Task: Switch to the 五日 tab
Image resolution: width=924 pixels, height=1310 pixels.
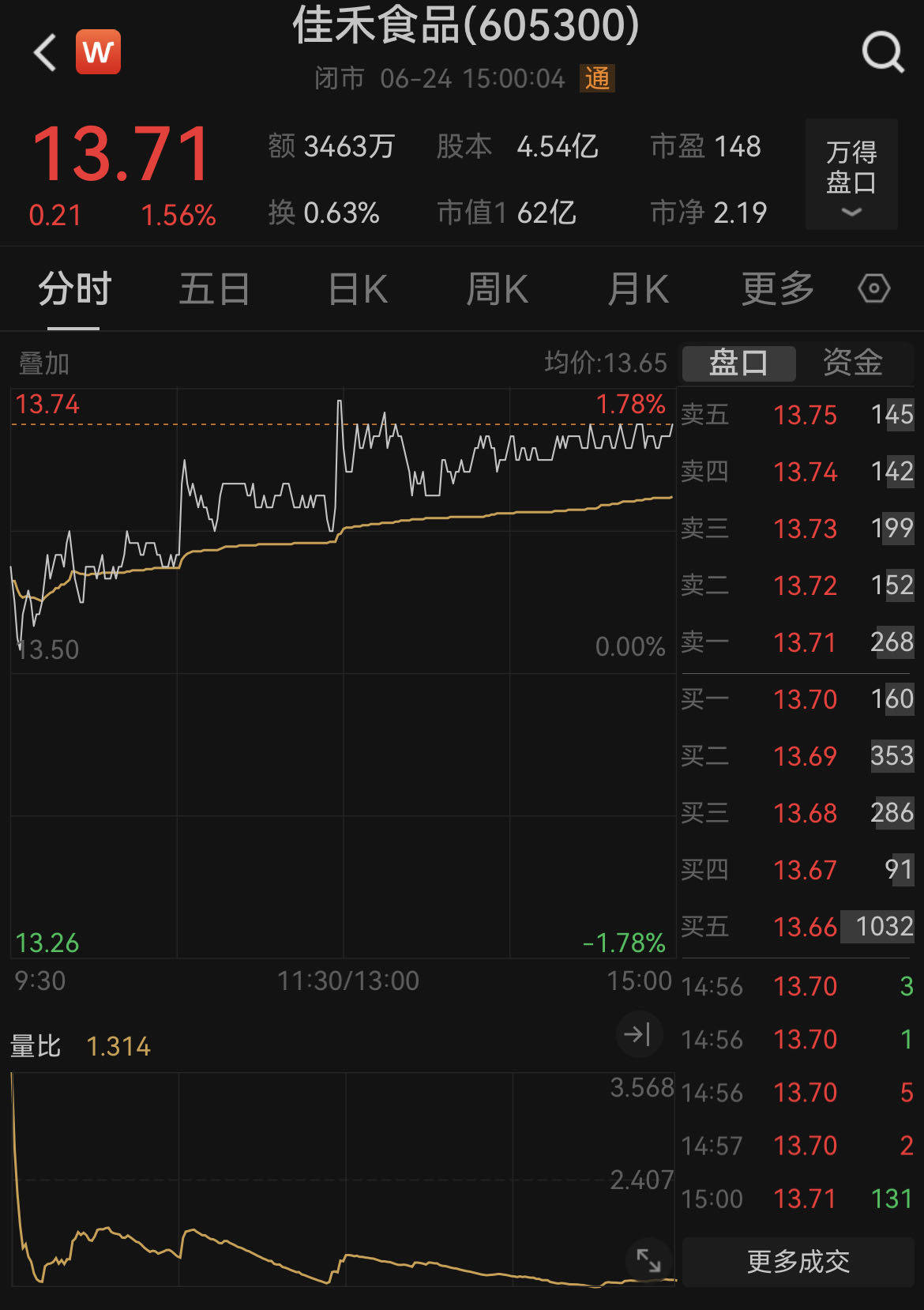Action: click(x=215, y=288)
